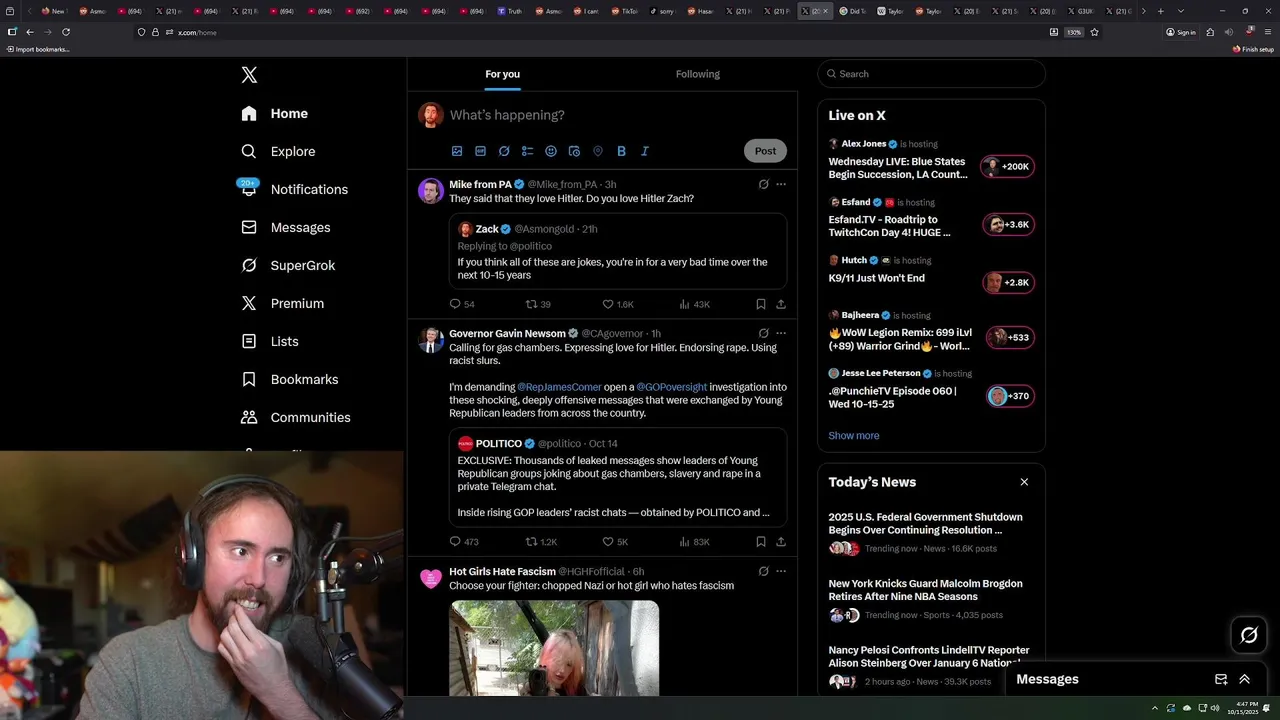
Task: Bookmark Mike from PA post
Action: [761, 304]
